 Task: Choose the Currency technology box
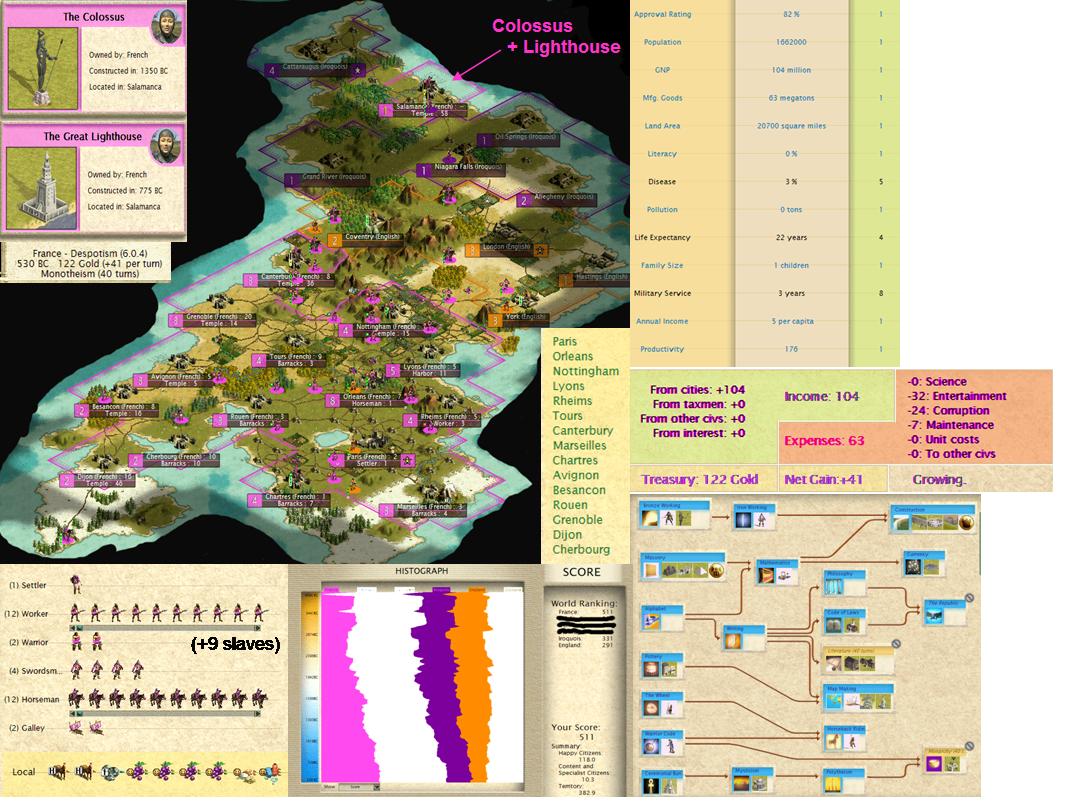[924, 563]
